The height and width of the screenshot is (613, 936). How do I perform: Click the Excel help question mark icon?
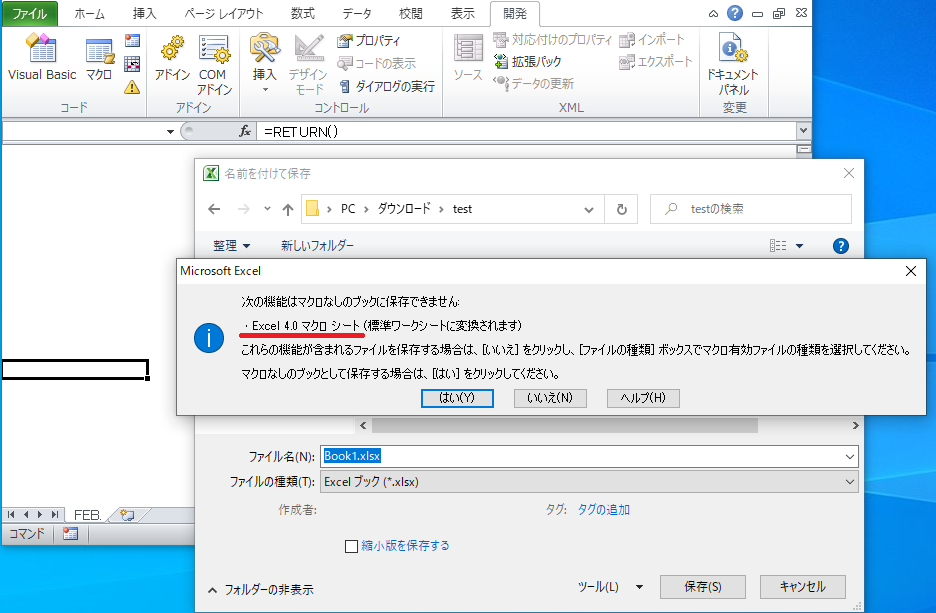point(735,13)
